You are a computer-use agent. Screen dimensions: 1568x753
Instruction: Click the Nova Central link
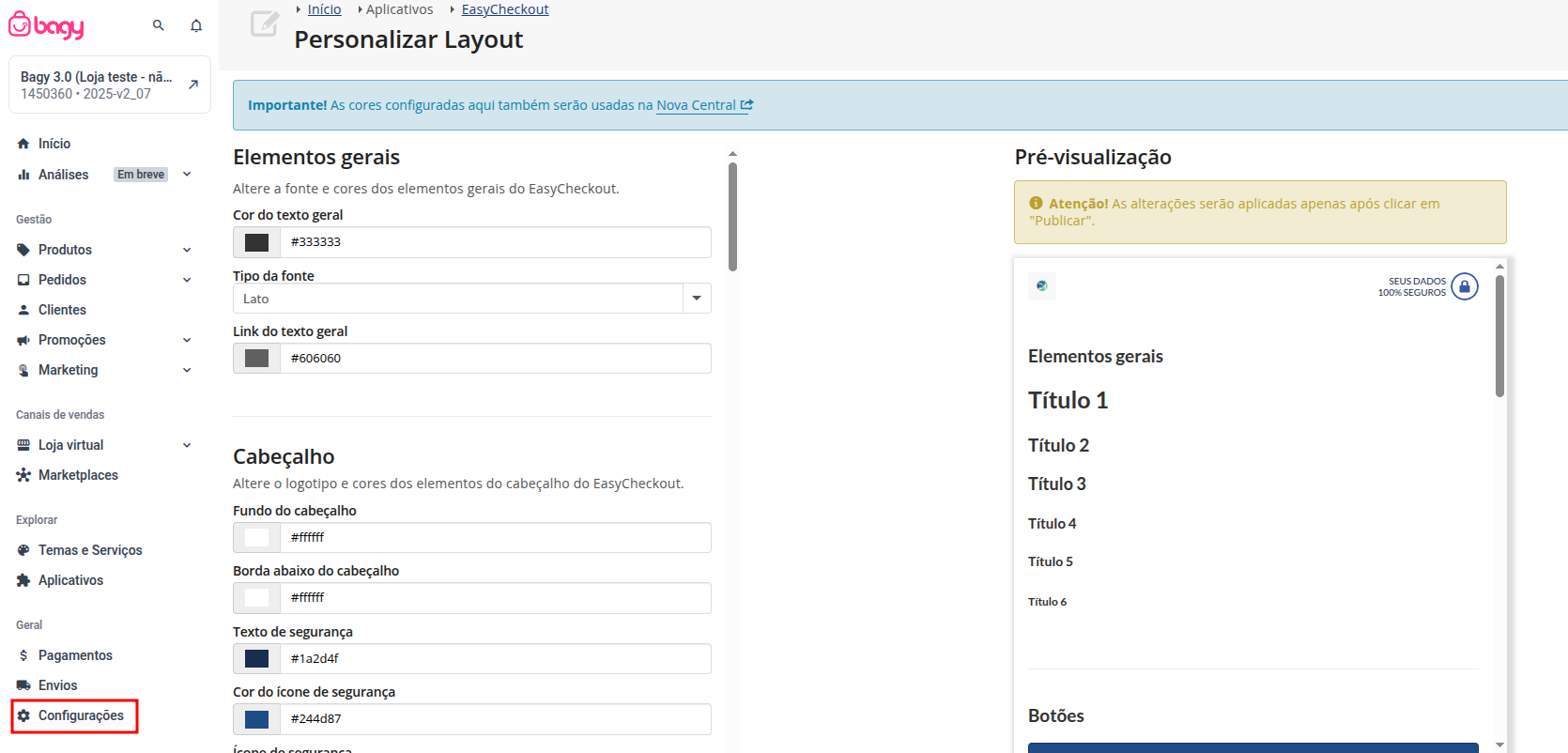coord(696,105)
